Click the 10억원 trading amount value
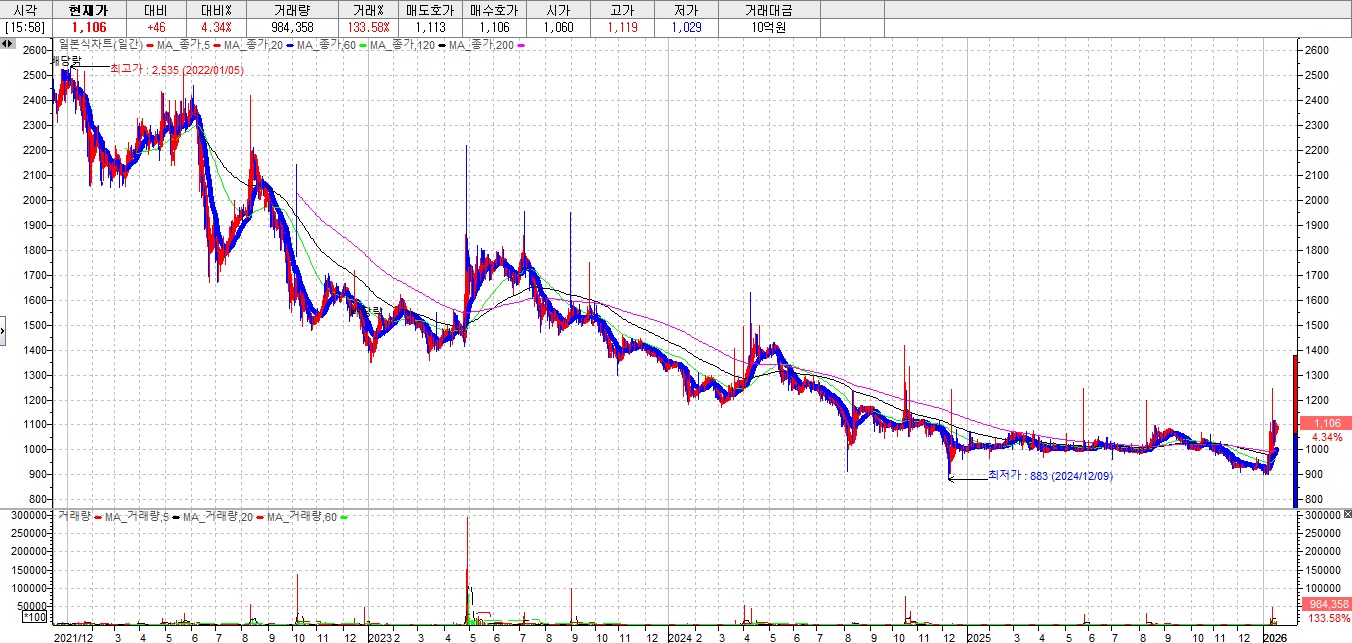Screen dimensions: 1352x643 (769, 27)
